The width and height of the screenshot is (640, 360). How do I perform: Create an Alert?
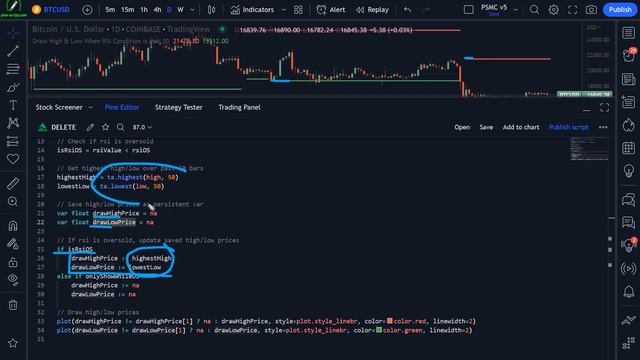point(331,10)
